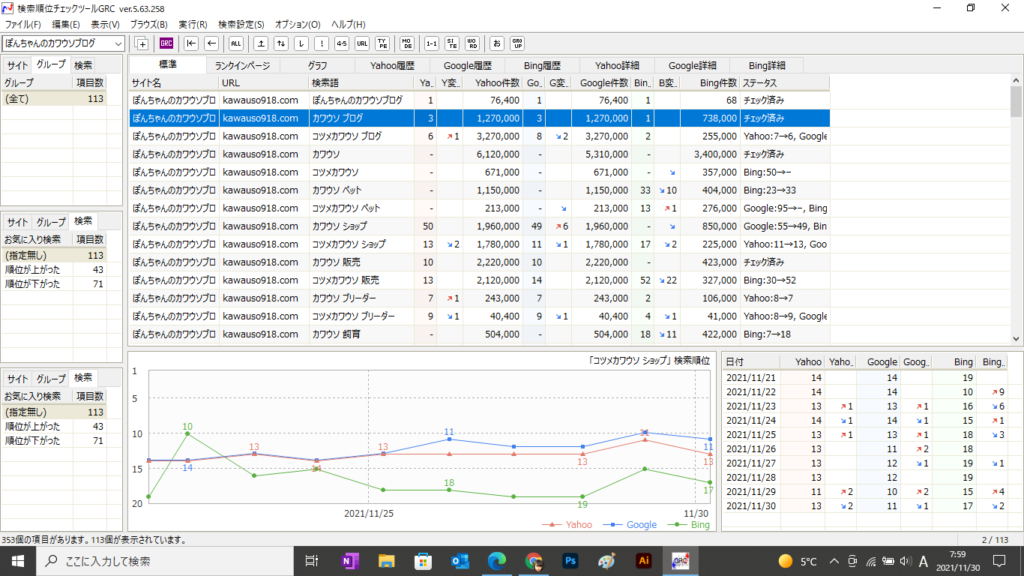Switch to the Bing履歴 tab
Image resolution: width=1024 pixels, height=576 pixels.
(x=542, y=65)
